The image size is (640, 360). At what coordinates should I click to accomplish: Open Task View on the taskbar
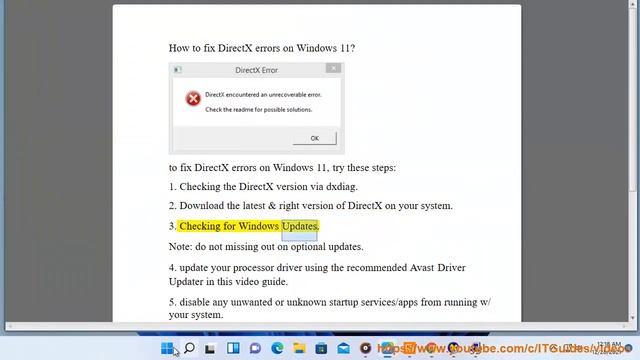(x=210, y=349)
